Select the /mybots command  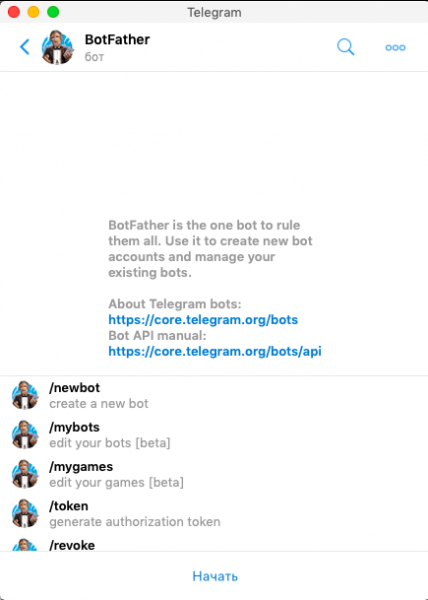click(x=214, y=435)
